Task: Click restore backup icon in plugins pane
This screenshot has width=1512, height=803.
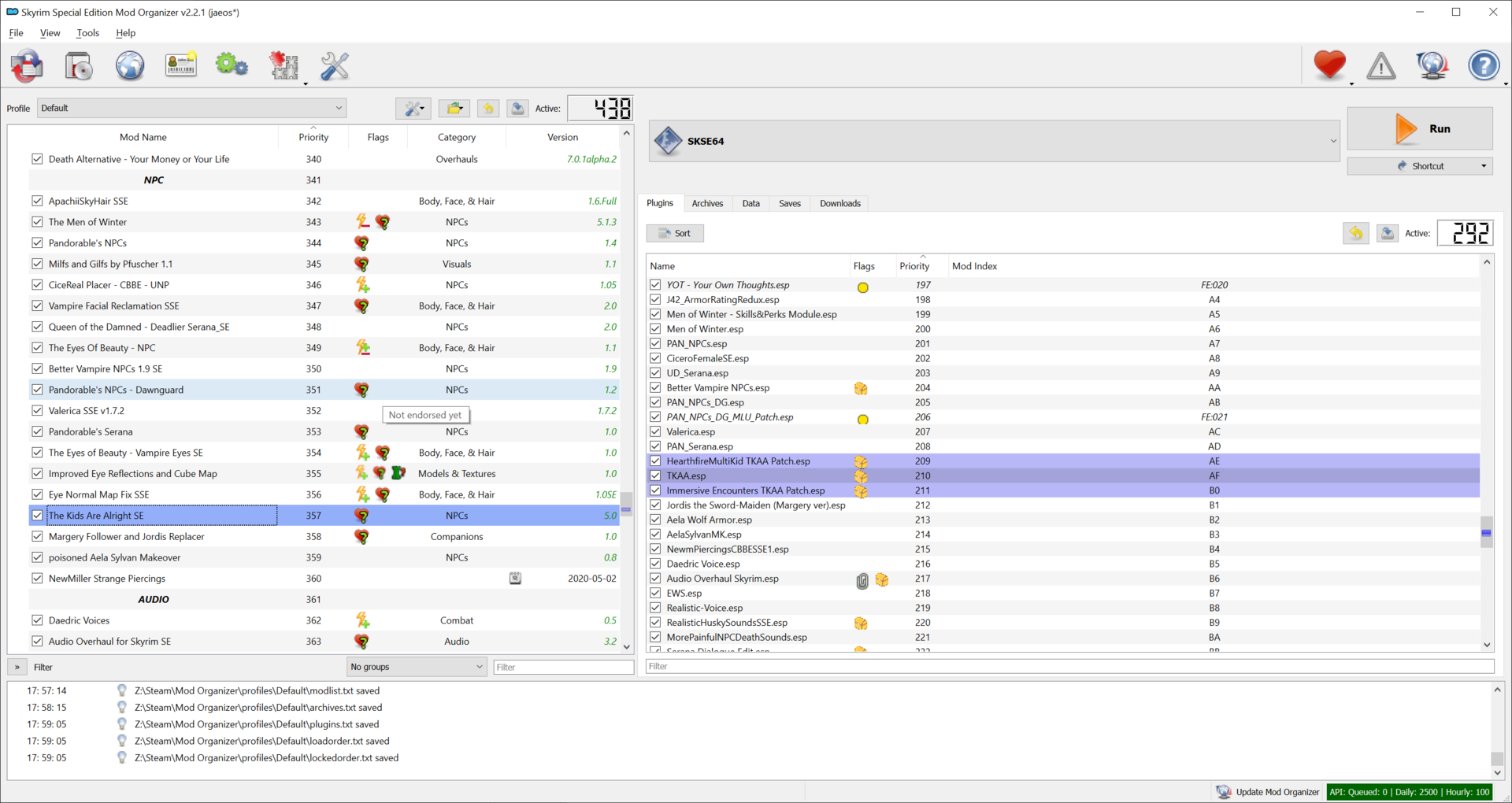Action: pyautogui.click(x=1356, y=233)
